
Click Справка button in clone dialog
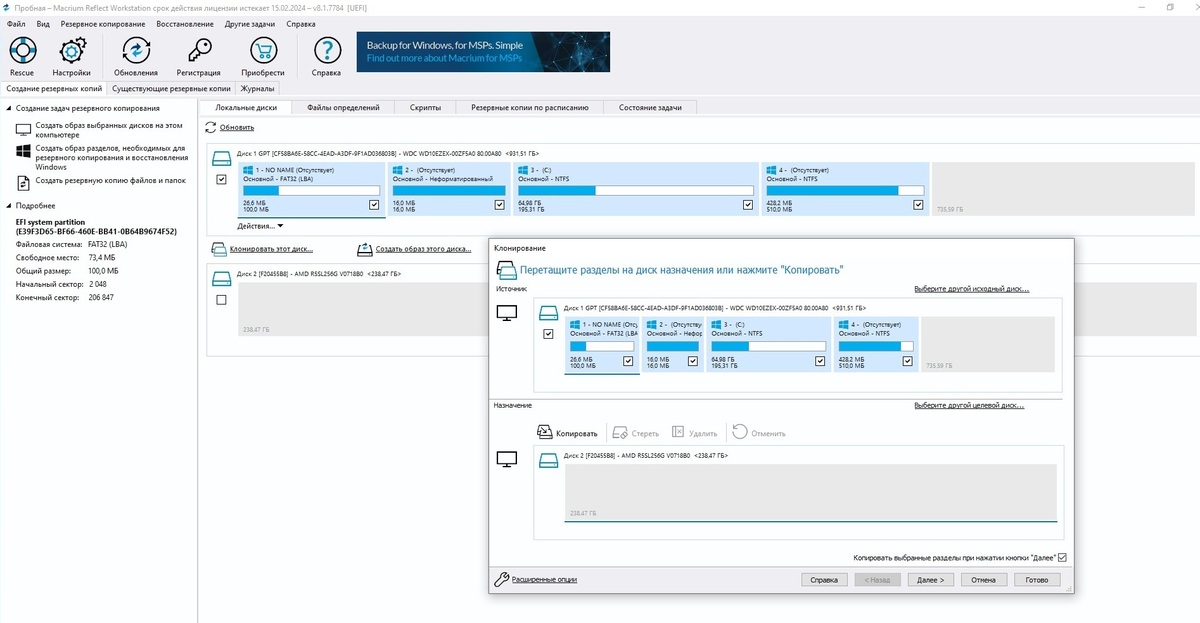824,579
